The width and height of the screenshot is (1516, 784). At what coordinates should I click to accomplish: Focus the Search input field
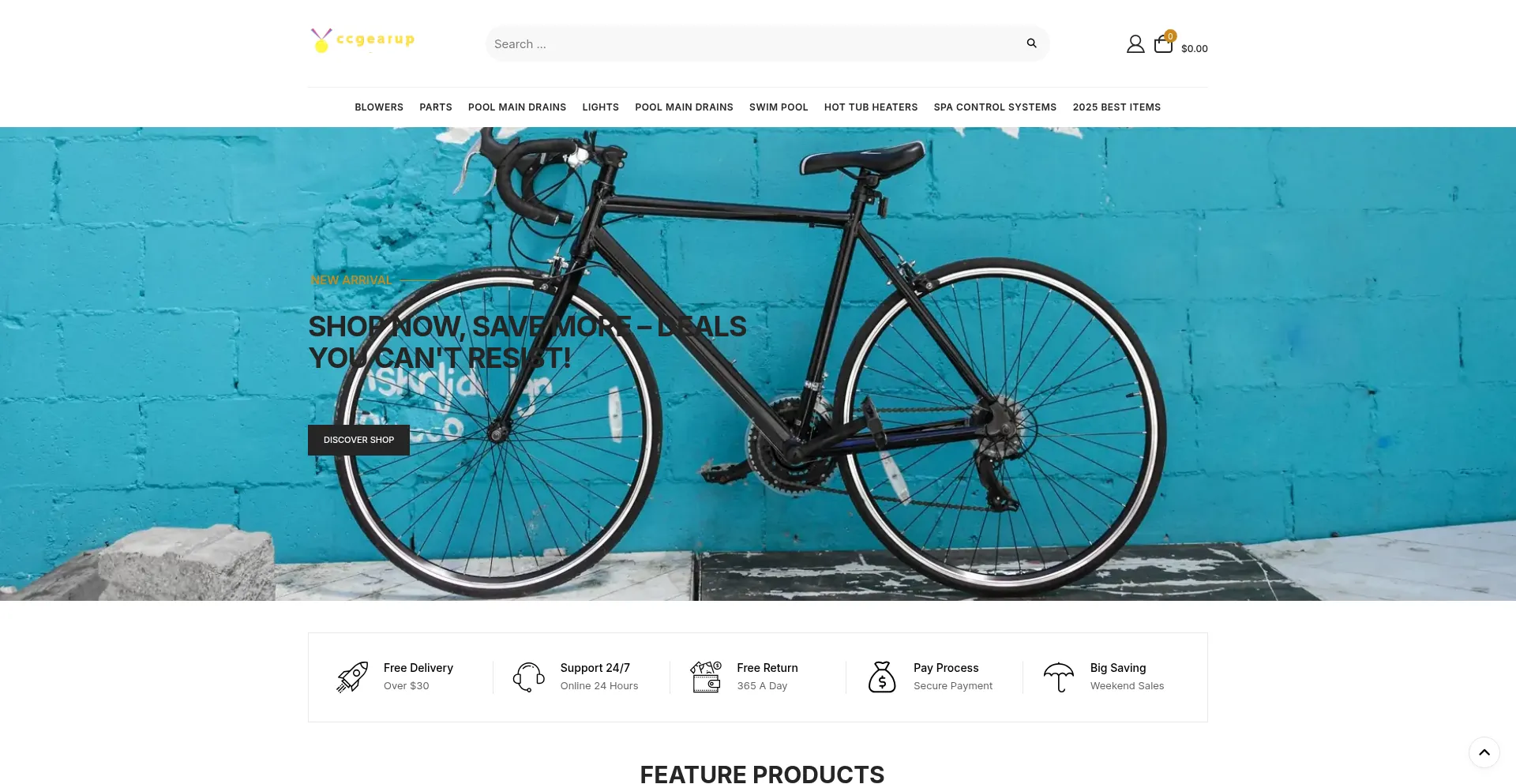(x=754, y=43)
